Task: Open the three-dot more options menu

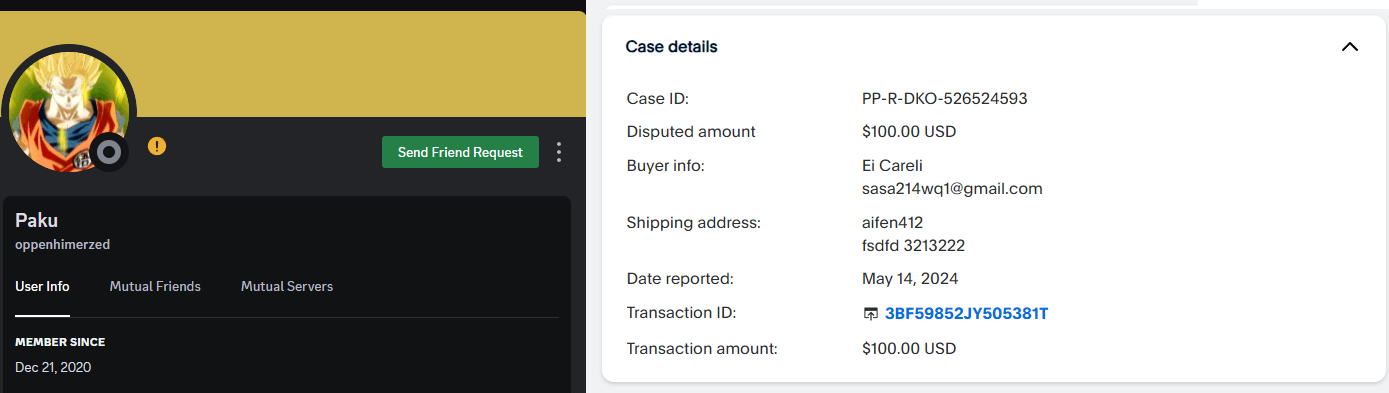Action: point(559,152)
